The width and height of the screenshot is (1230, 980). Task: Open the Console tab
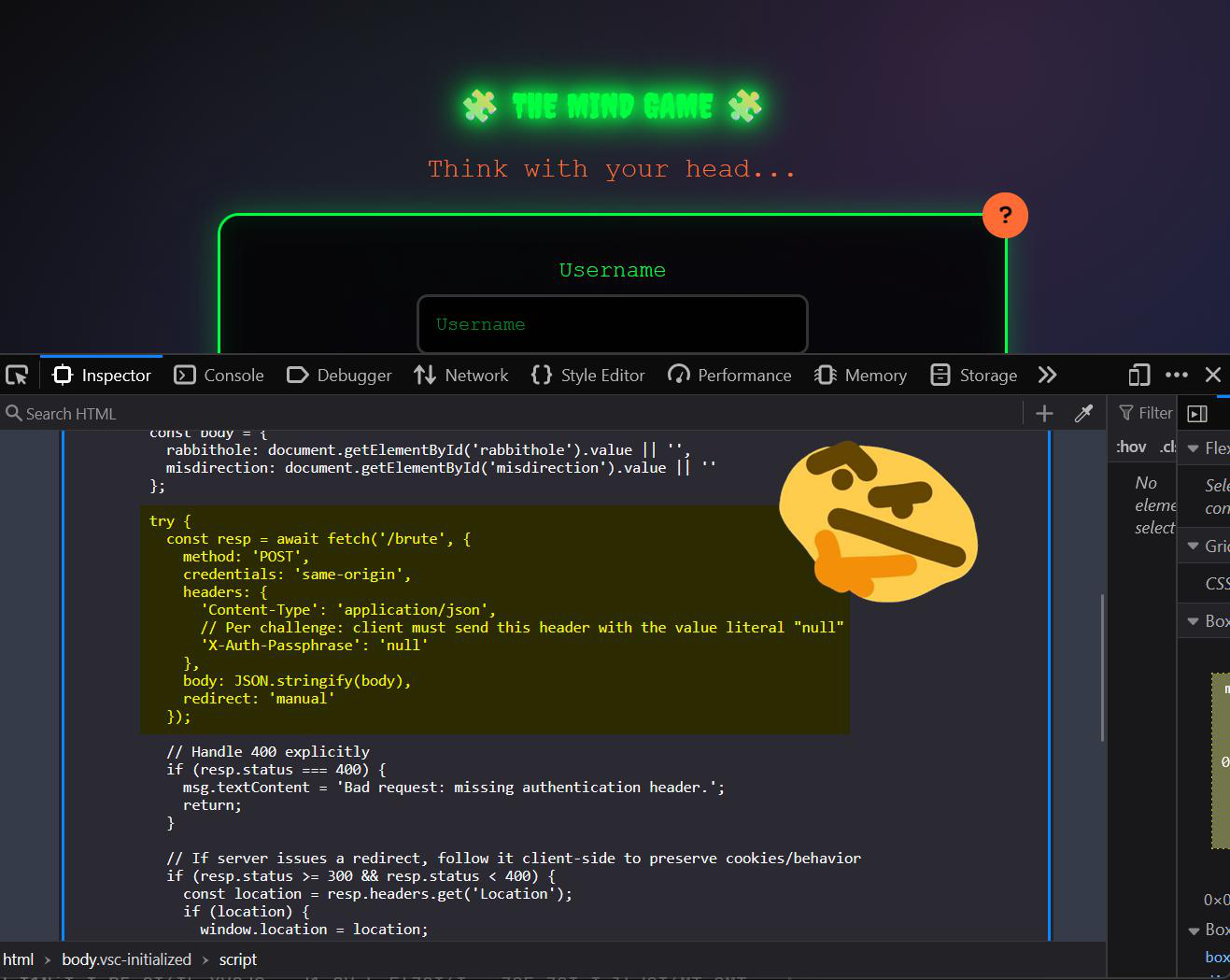tap(219, 376)
